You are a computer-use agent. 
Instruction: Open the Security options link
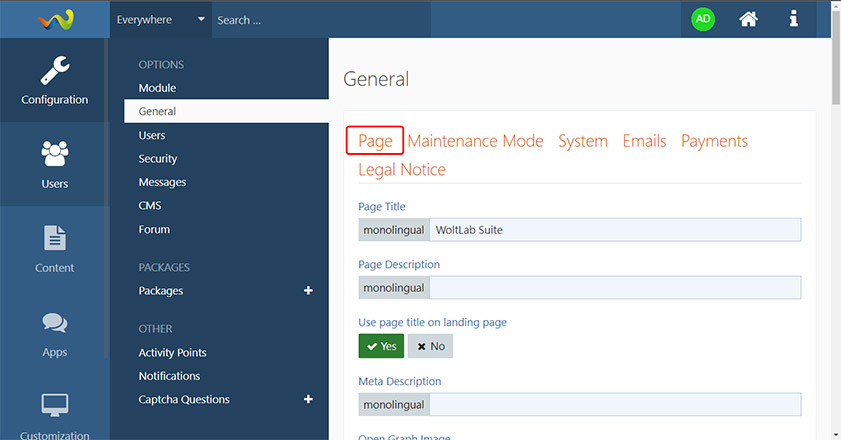[158, 159]
